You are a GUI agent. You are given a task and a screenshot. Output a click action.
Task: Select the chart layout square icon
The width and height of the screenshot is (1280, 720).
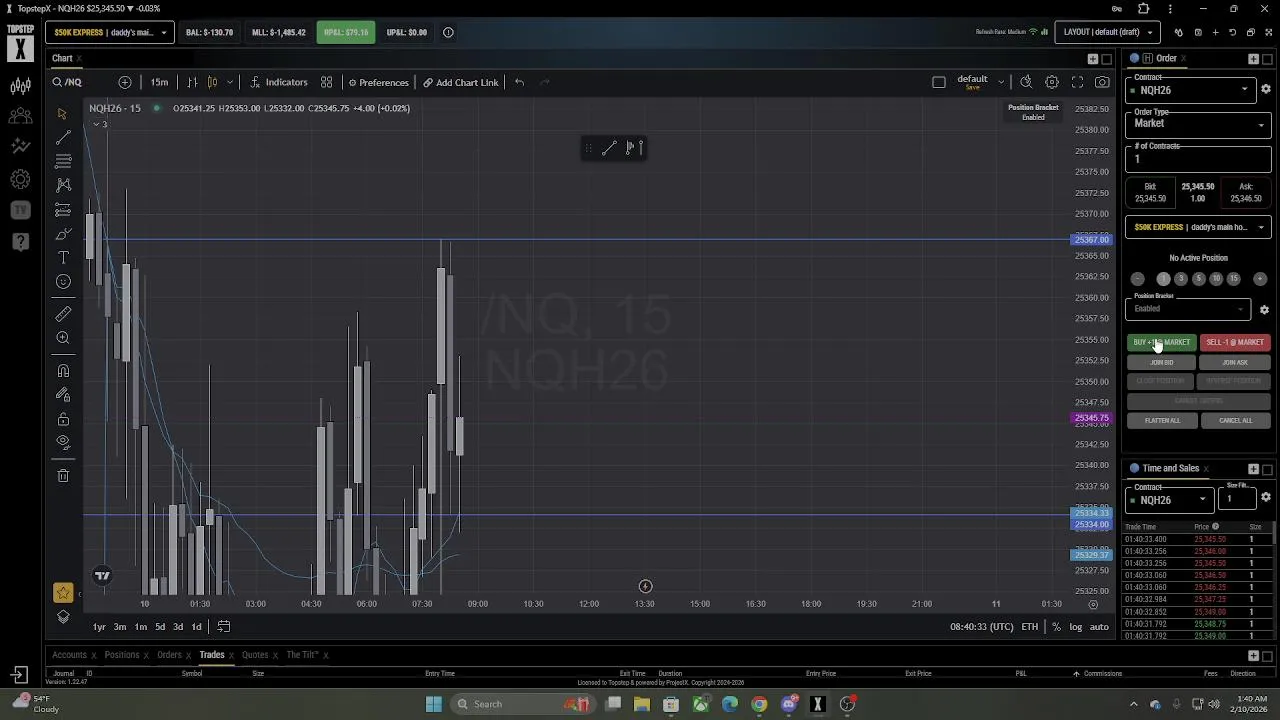click(938, 82)
